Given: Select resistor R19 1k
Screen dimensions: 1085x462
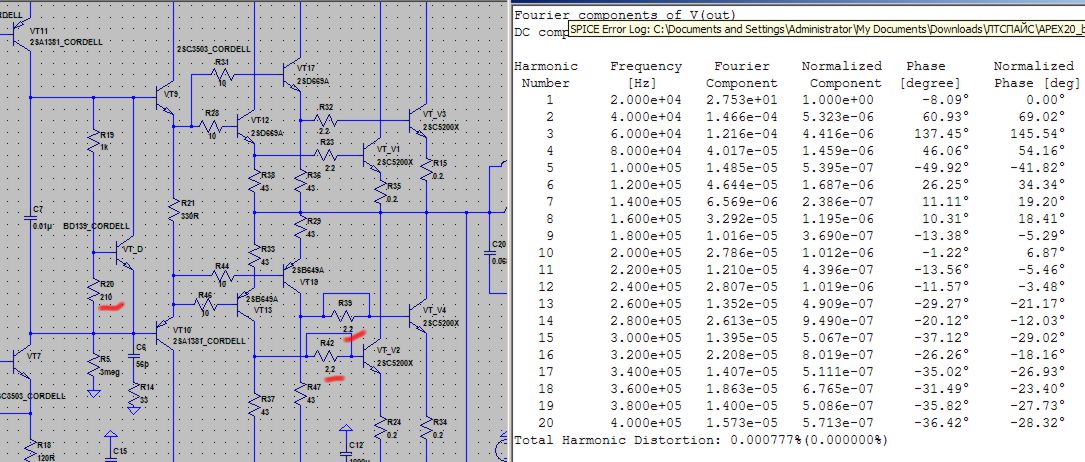Looking at the screenshot, I should (93, 142).
